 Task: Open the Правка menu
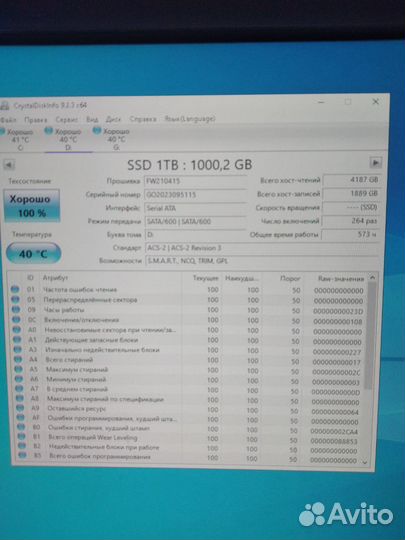[35, 120]
